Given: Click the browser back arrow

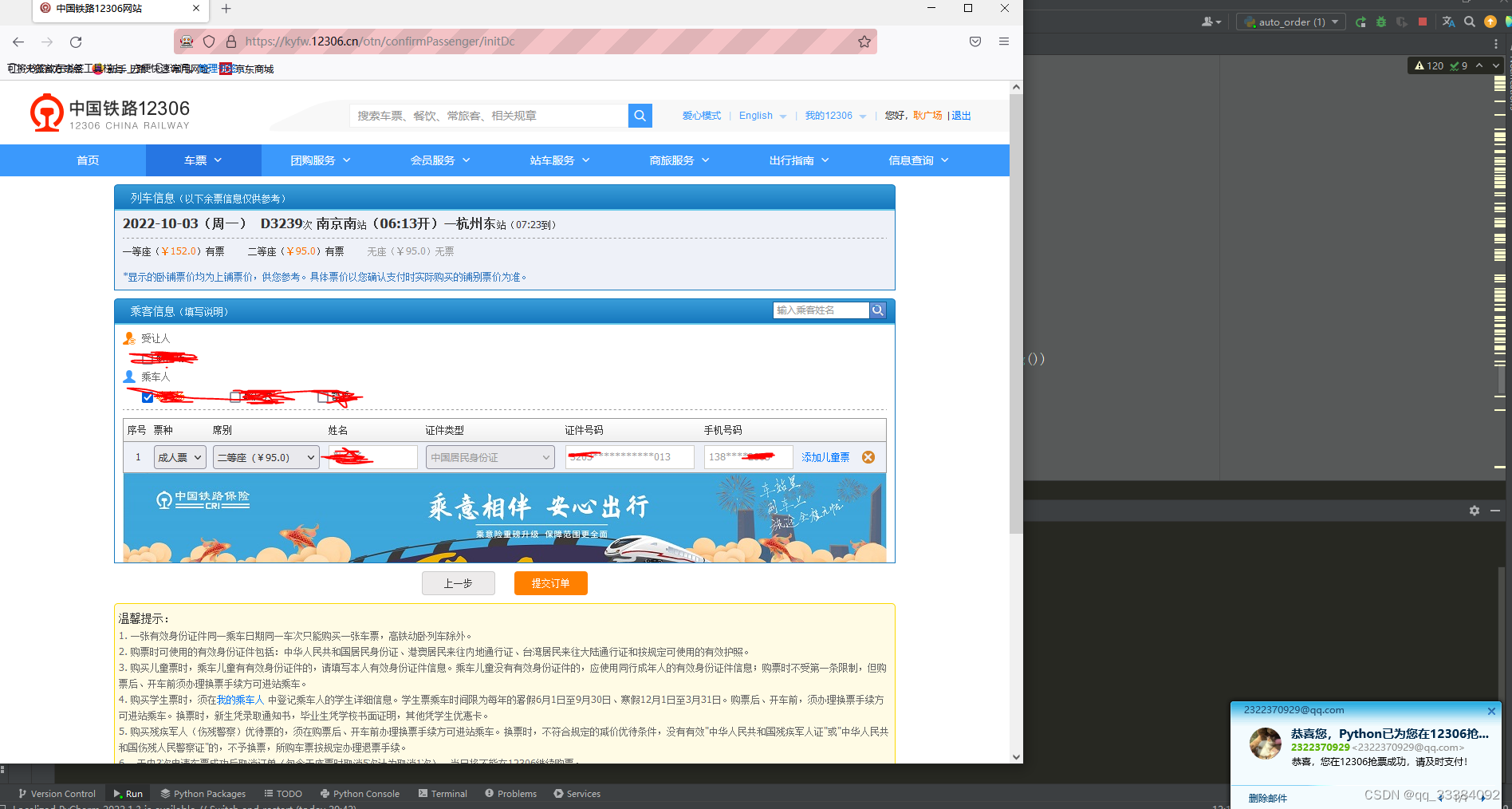Looking at the screenshot, I should tap(18, 41).
